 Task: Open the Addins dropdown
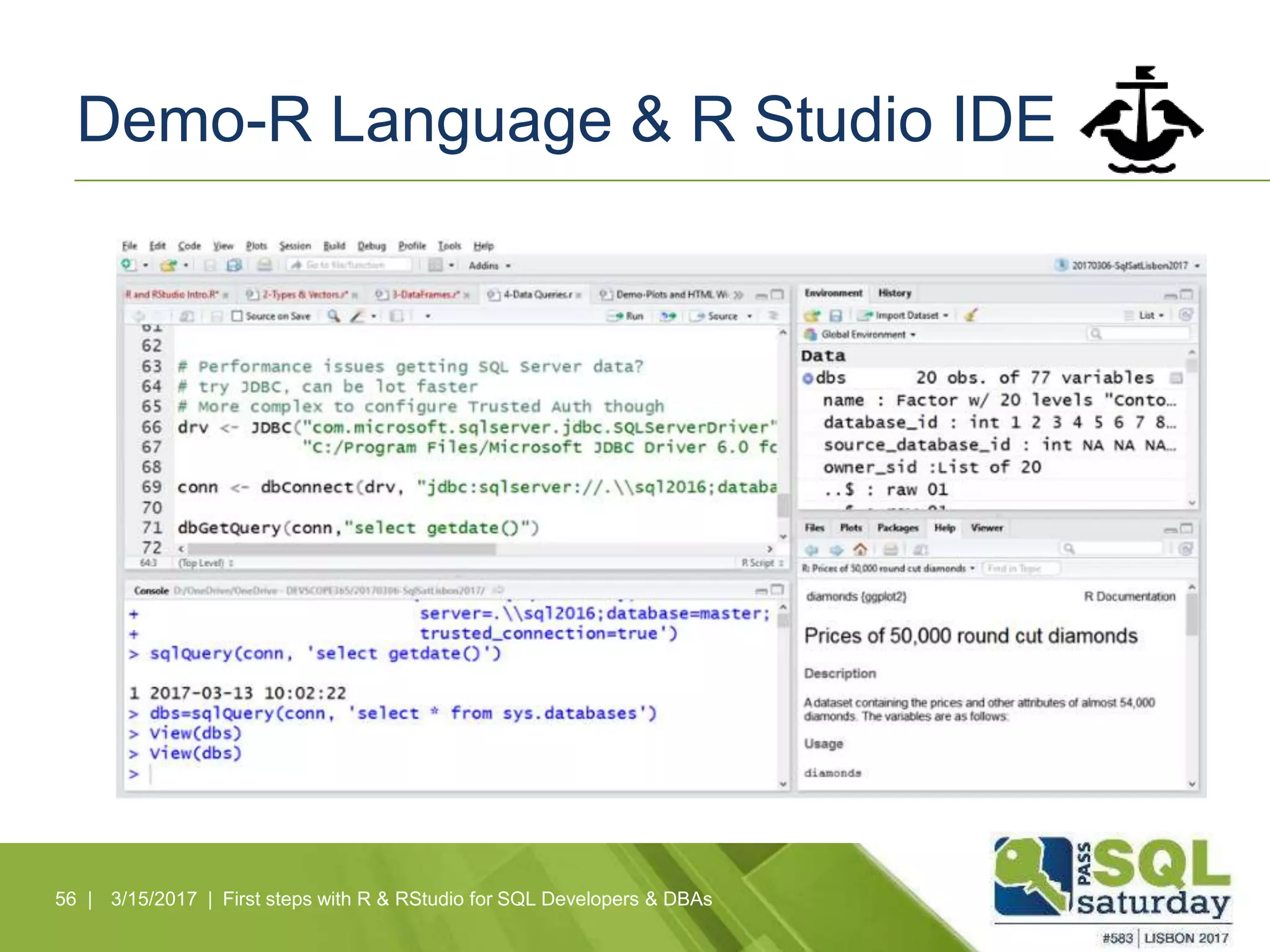click(489, 265)
